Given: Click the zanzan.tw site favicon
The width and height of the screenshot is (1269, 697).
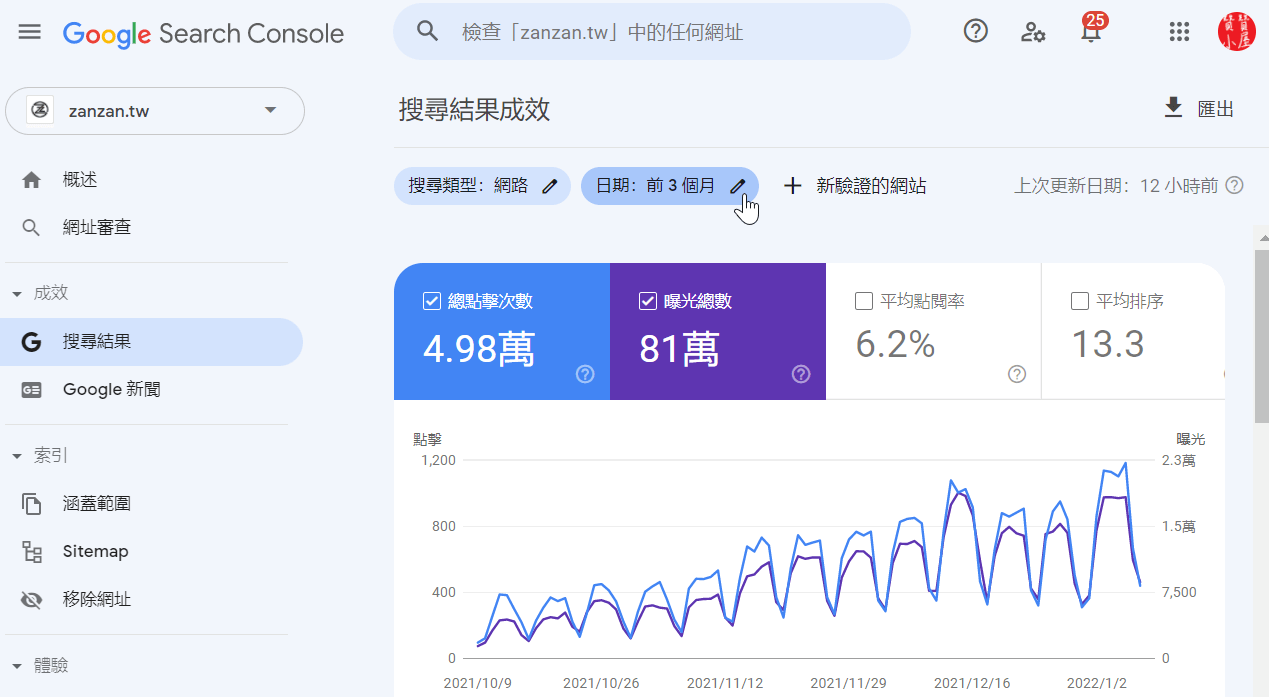Looking at the screenshot, I should tap(40, 111).
